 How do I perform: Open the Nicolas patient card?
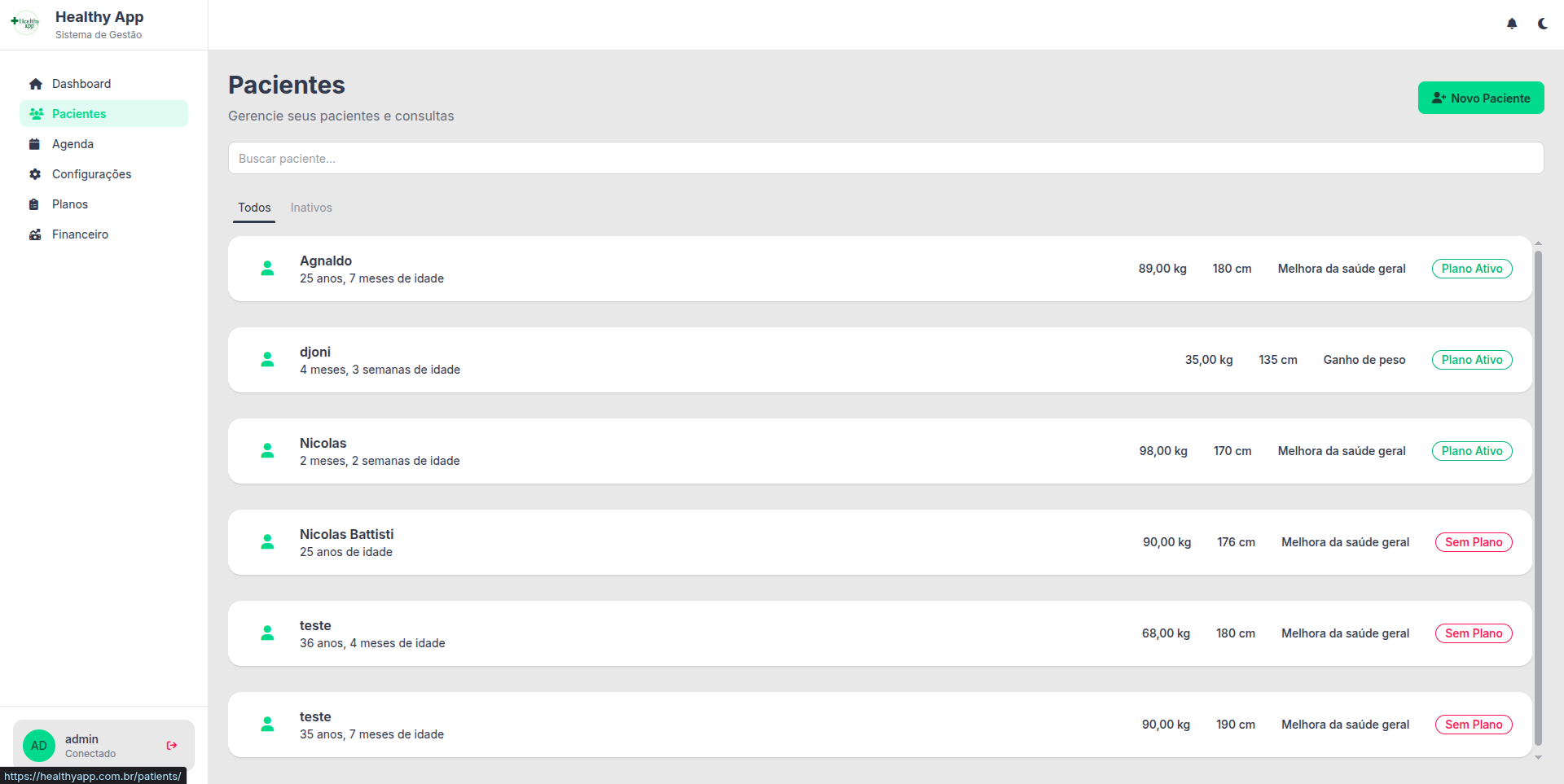tap(880, 451)
